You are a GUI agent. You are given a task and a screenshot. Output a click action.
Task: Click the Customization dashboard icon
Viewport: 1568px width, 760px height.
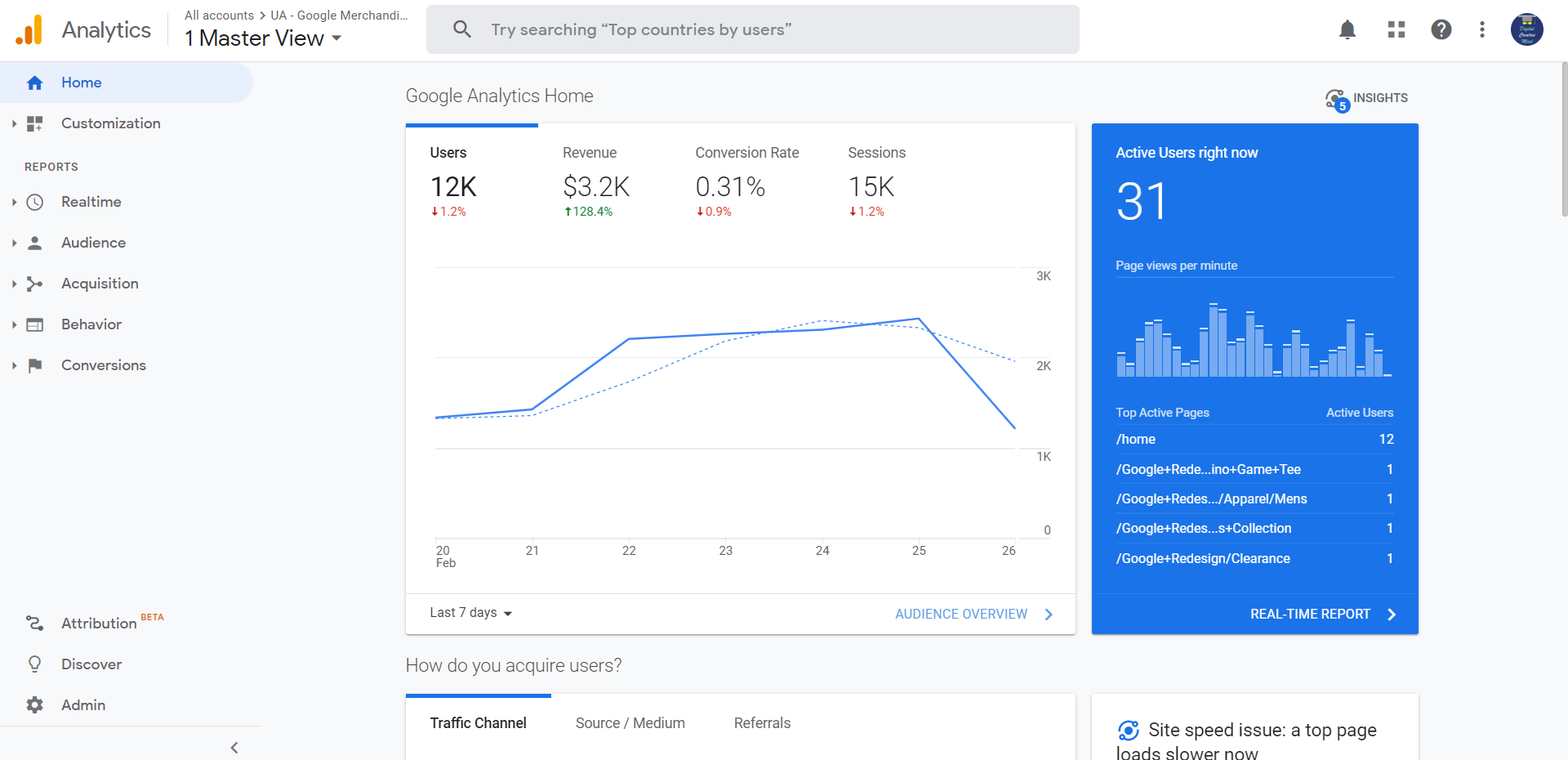pos(34,123)
